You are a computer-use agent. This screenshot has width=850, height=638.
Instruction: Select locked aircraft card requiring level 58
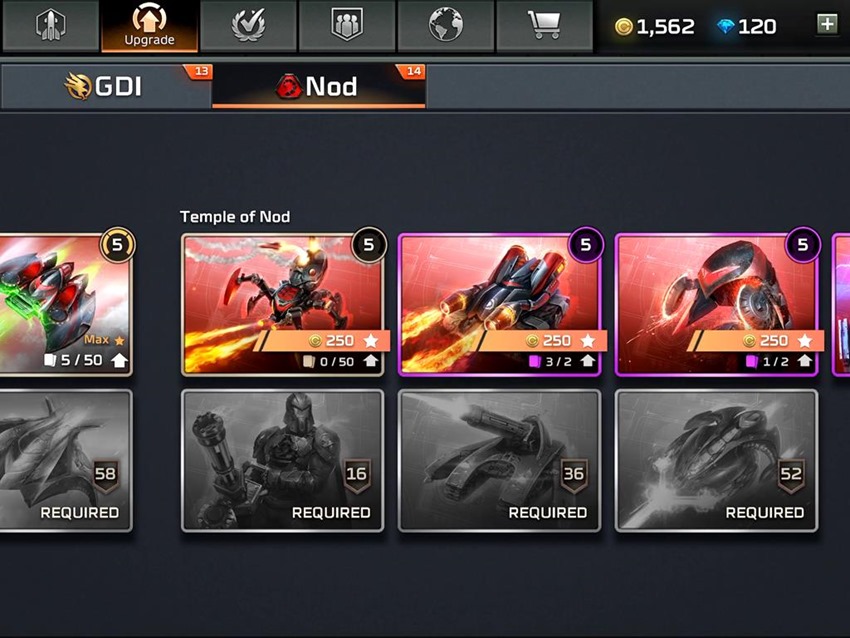click(x=66, y=460)
